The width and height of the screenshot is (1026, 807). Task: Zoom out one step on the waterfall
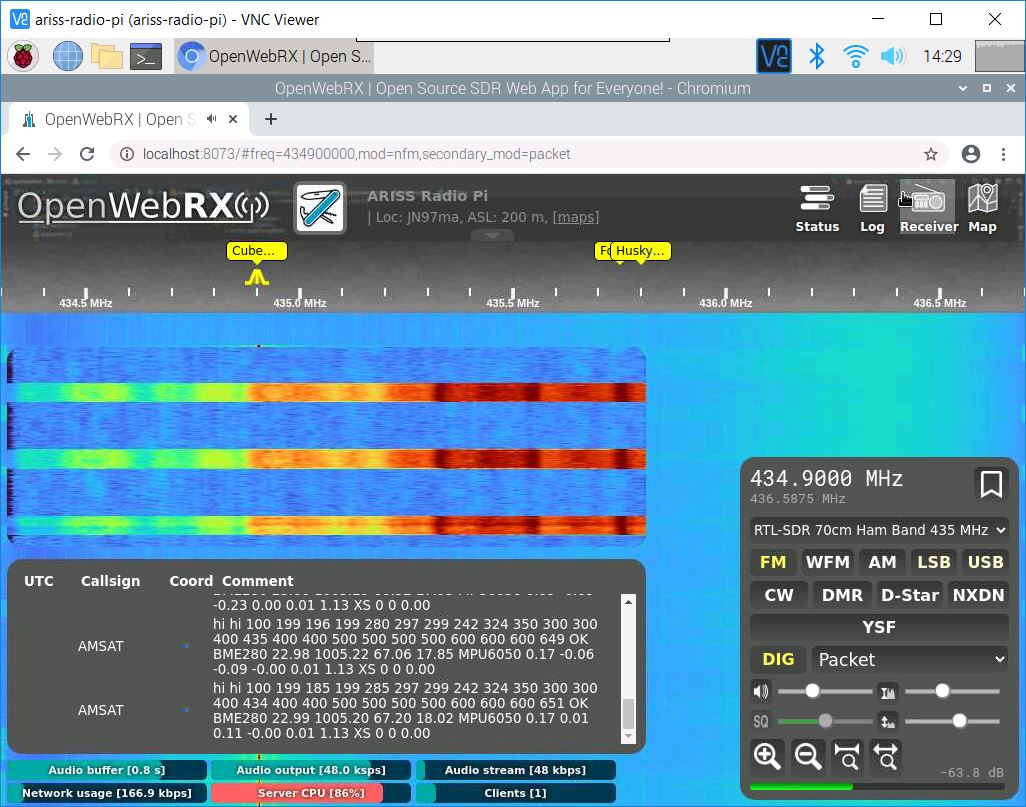(807, 756)
